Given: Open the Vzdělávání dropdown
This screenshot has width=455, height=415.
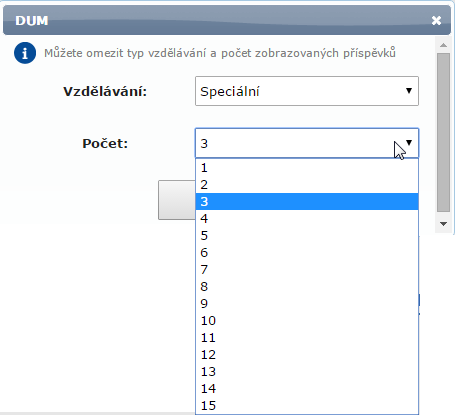Looking at the screenshot, I should pyautogui.click(x=307, y=91).
